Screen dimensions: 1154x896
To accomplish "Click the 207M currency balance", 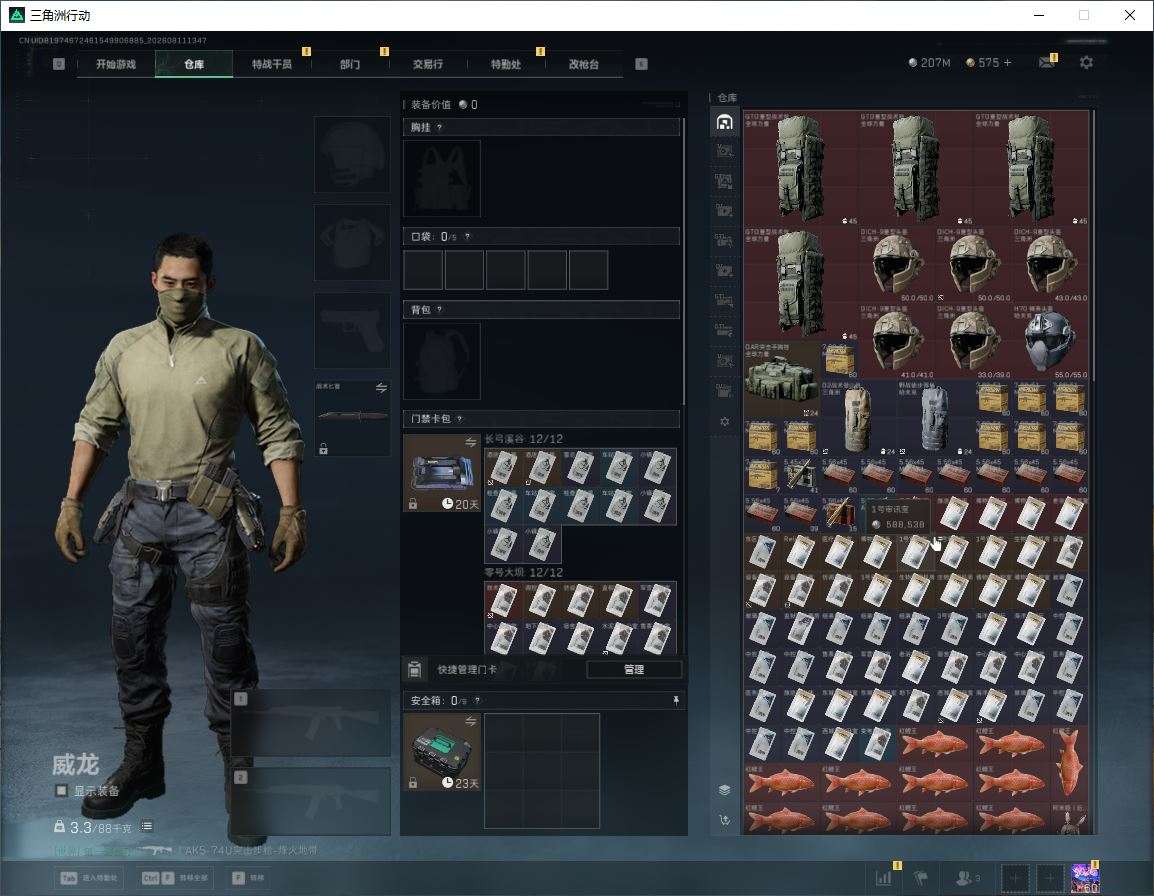I will click(930, 63).
